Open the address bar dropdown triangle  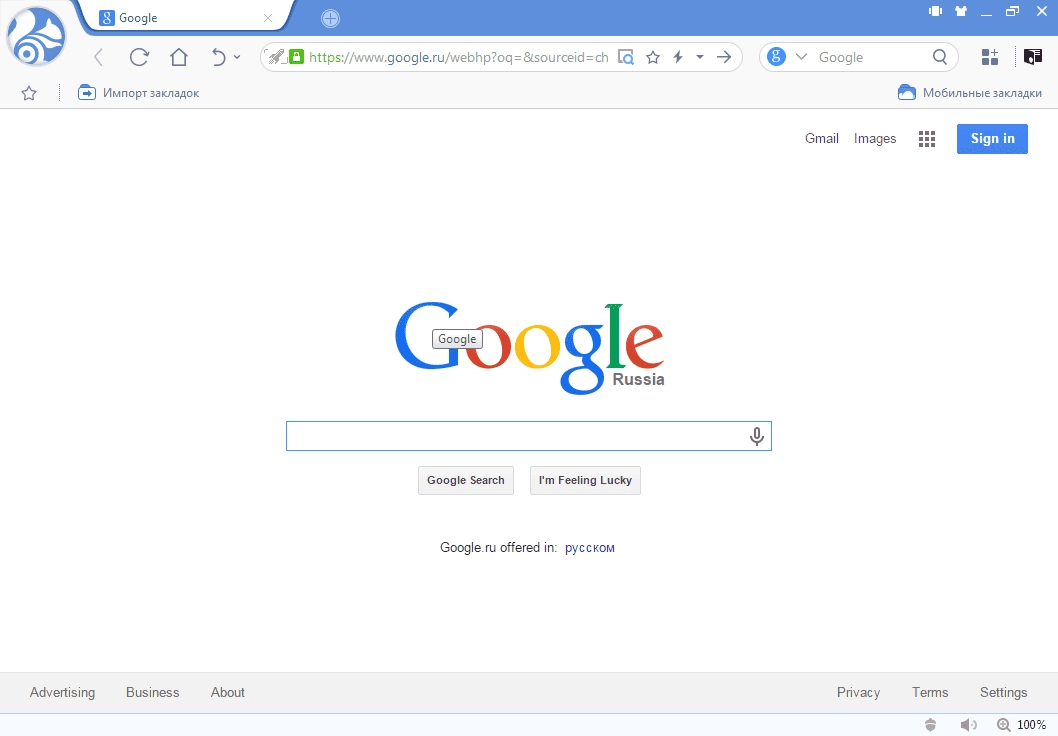click(x=700, y=57)
